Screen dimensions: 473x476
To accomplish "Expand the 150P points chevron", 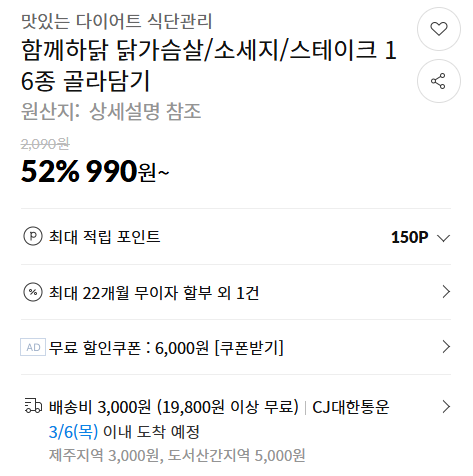I will click(443, 238).
